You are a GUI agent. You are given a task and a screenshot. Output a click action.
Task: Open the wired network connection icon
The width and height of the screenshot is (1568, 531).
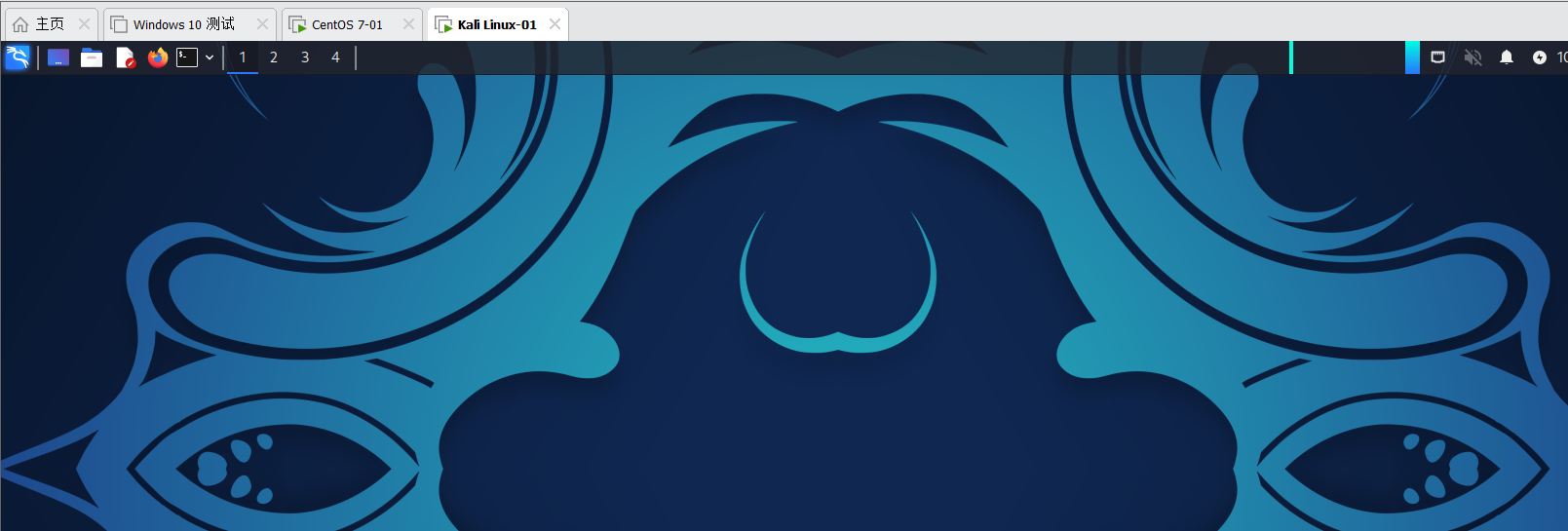click(x=1437, y=57)
